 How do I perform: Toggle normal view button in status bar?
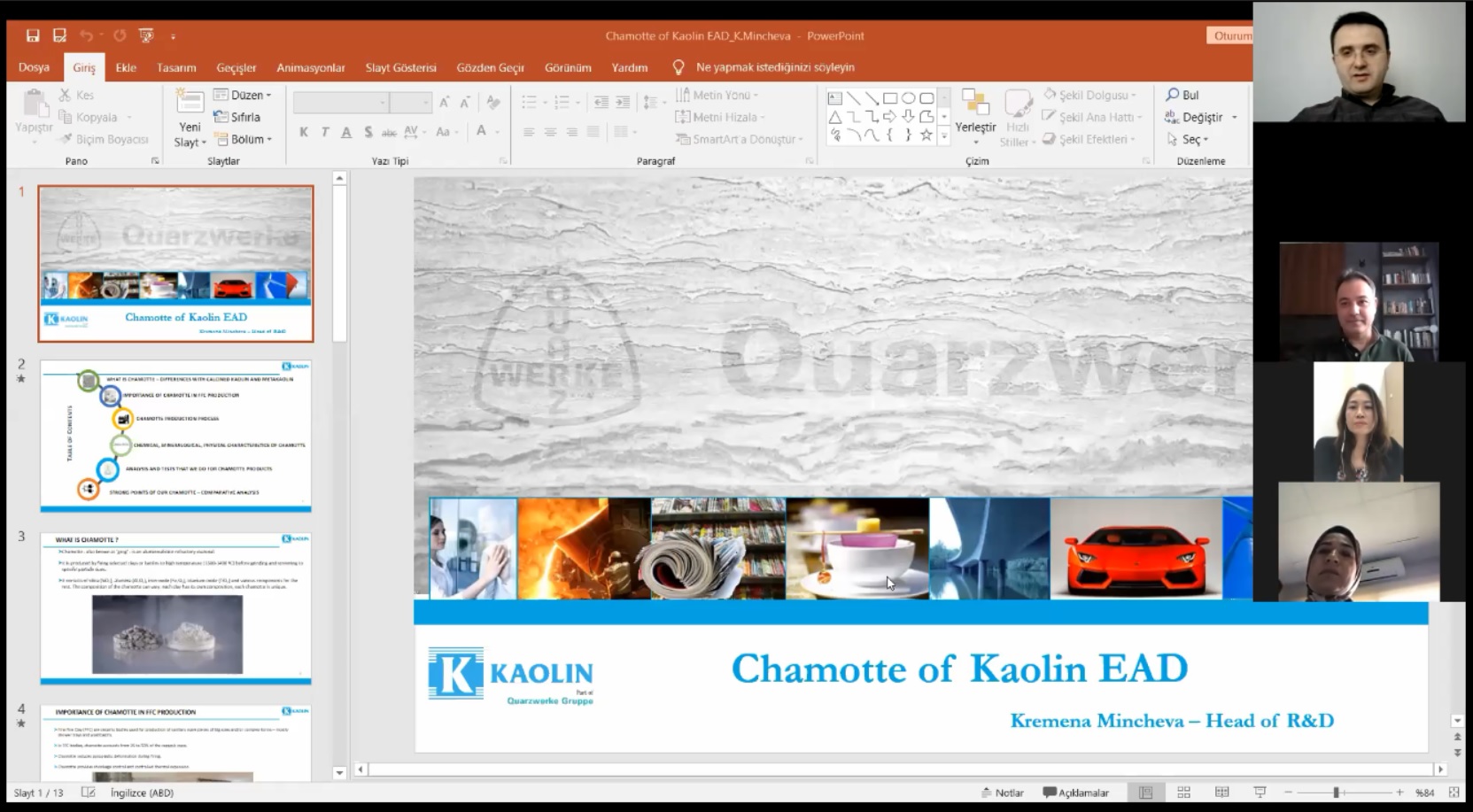[x=1145, y=793]
